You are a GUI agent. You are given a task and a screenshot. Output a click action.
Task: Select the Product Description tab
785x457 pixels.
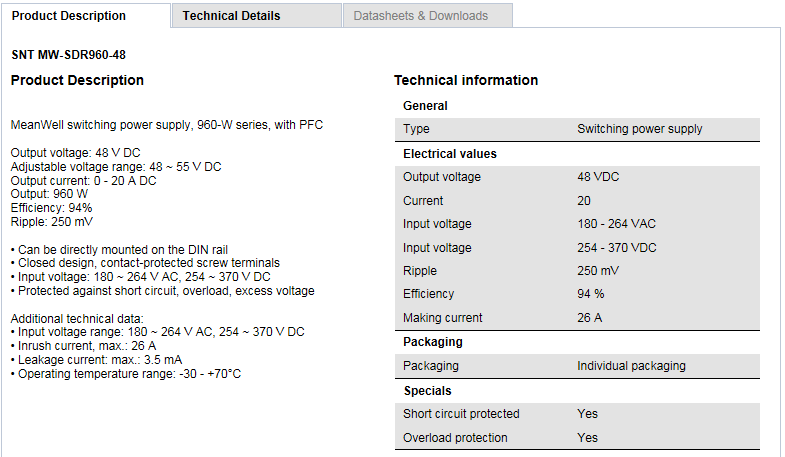coord(69,16)
